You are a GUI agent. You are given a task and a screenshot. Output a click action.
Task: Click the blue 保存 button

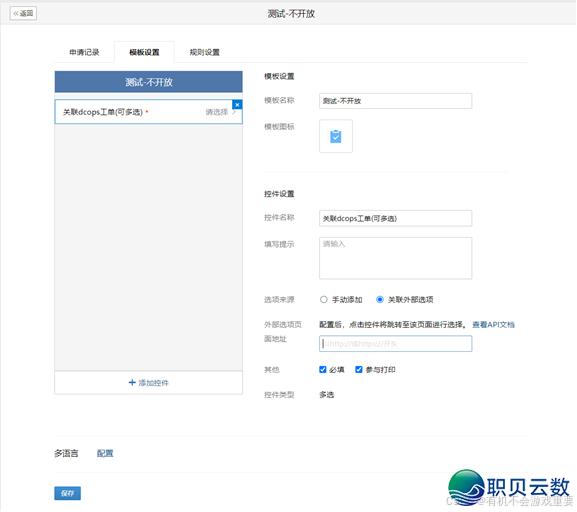tap(67, 494)
